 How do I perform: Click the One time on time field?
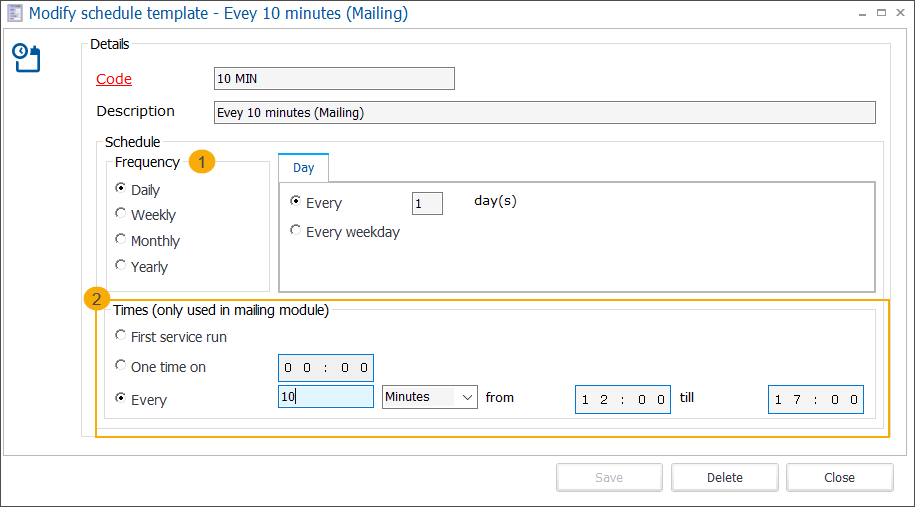pyautogui.click(x=326, y=368)
